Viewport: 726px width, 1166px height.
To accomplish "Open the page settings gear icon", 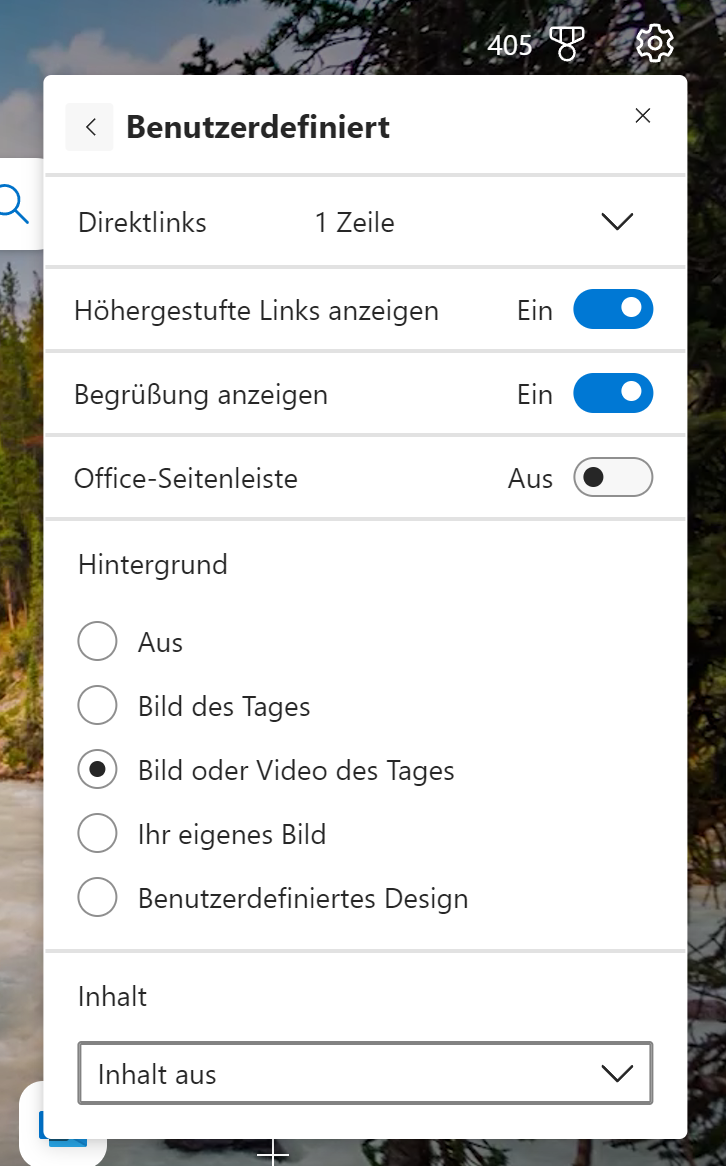I will tap(655, 43).
